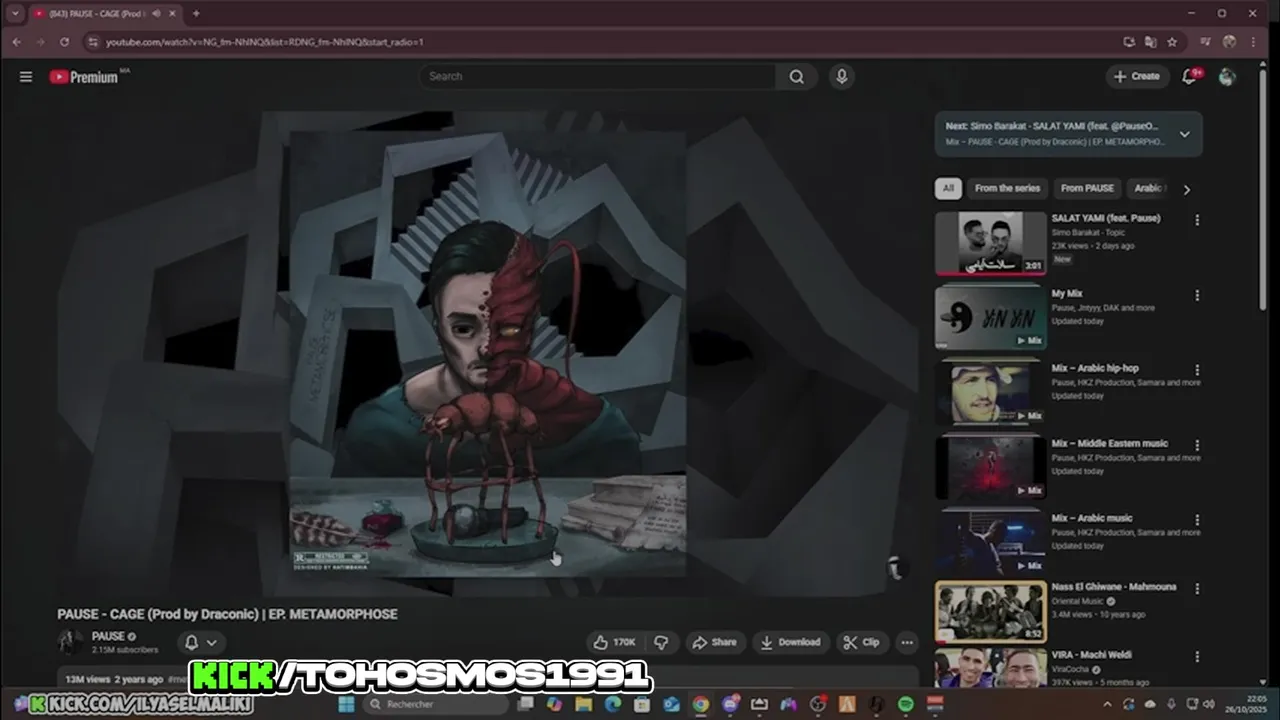Select the Arabic filter chip

click(1147, 188)
